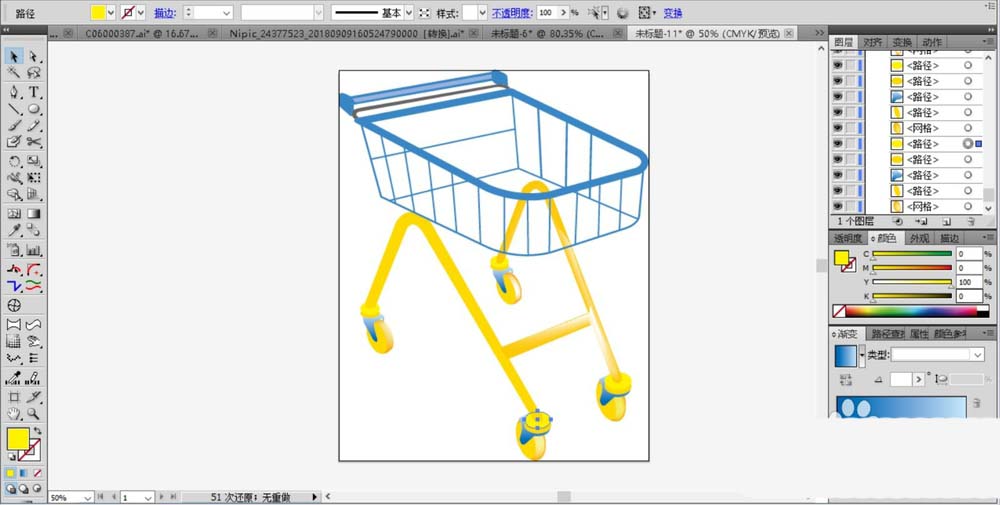Click the 描边 link in control bar
The image size is (1000, 505).
coord(165,13)
